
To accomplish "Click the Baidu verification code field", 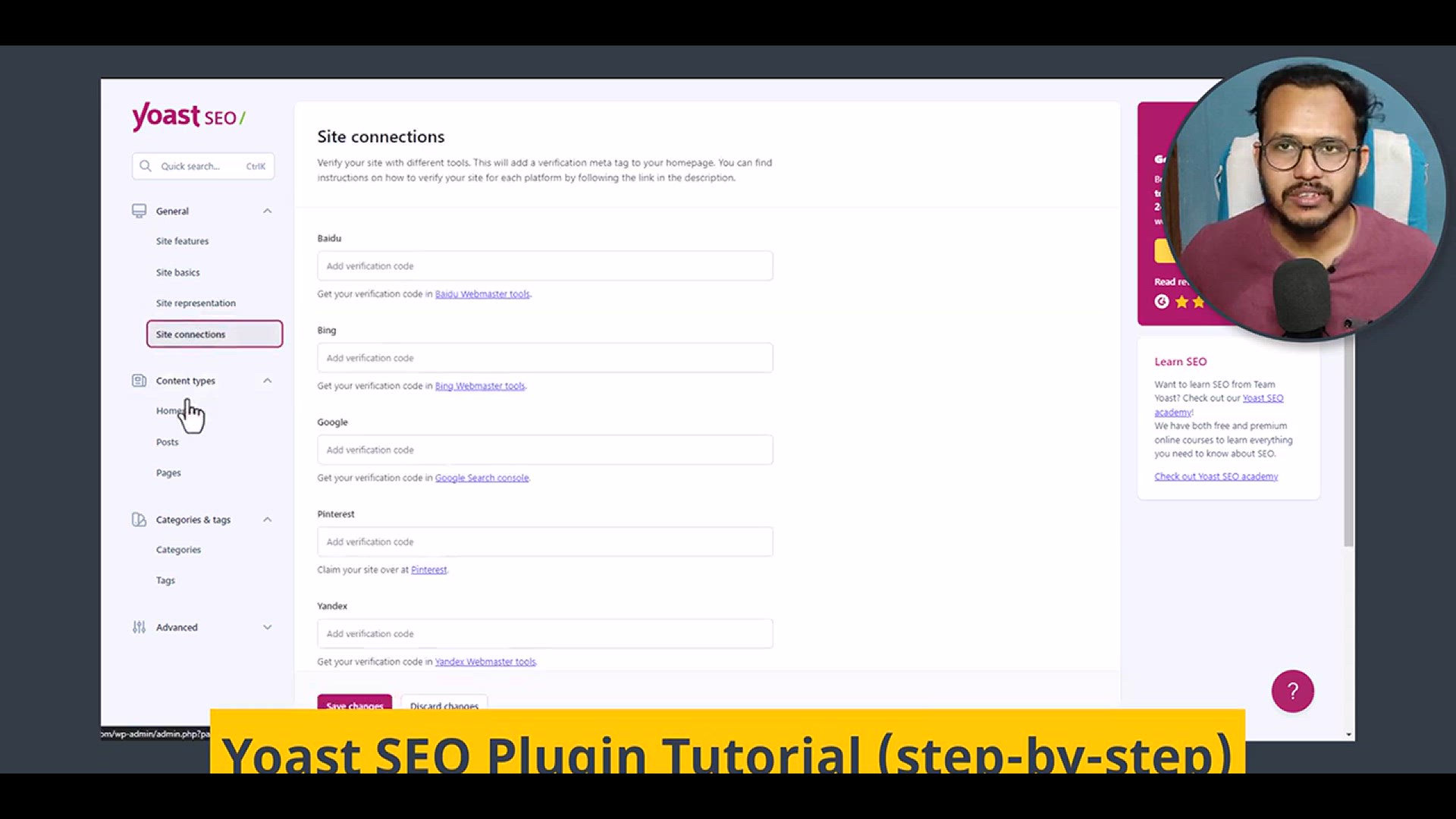I will point(545,266).
